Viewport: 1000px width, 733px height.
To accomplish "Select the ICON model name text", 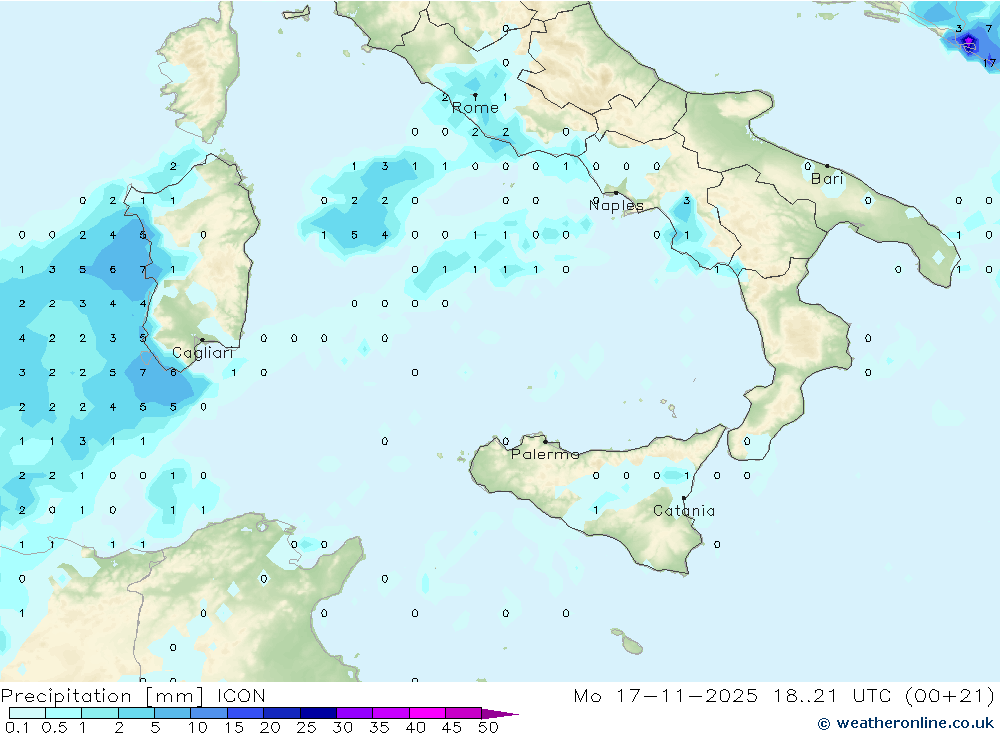I will [x=241, y=696].
